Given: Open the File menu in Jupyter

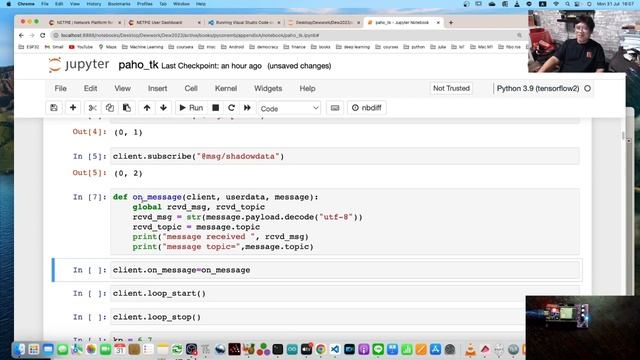Looking at the screenshot, I should 60,89.
